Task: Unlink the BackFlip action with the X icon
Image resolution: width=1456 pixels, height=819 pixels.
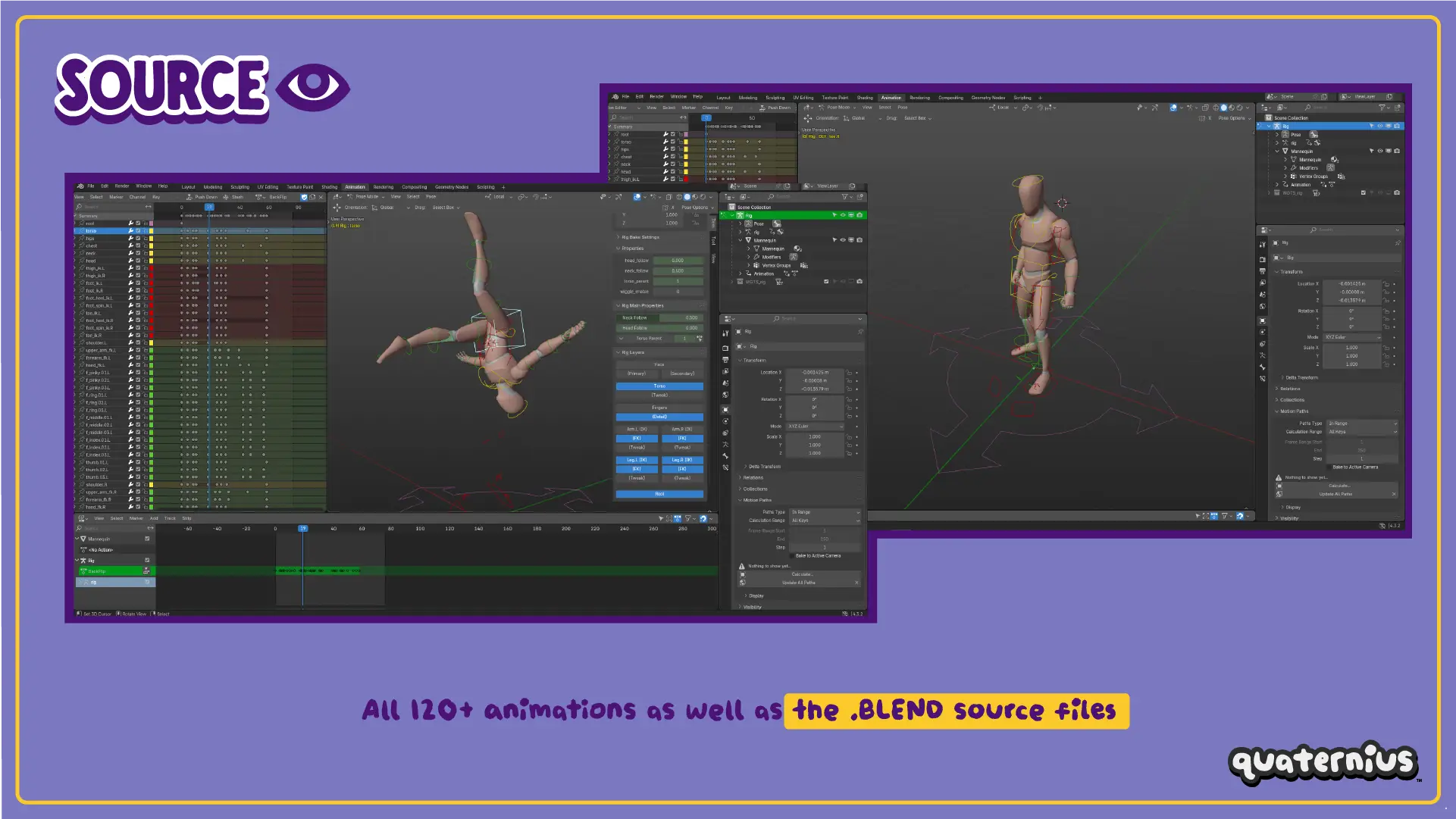Action: coord(321,197)
